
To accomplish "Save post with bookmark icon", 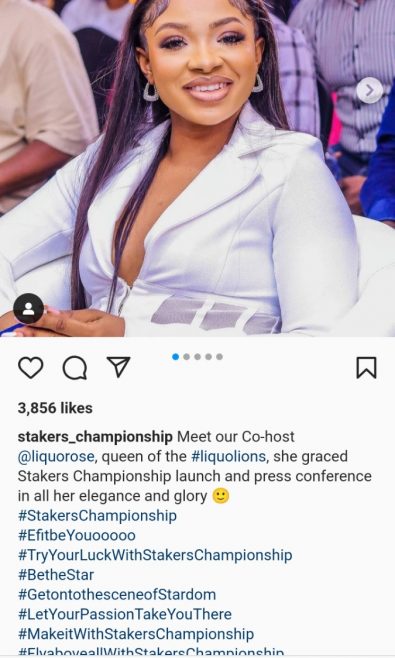I will click(366, 368).
